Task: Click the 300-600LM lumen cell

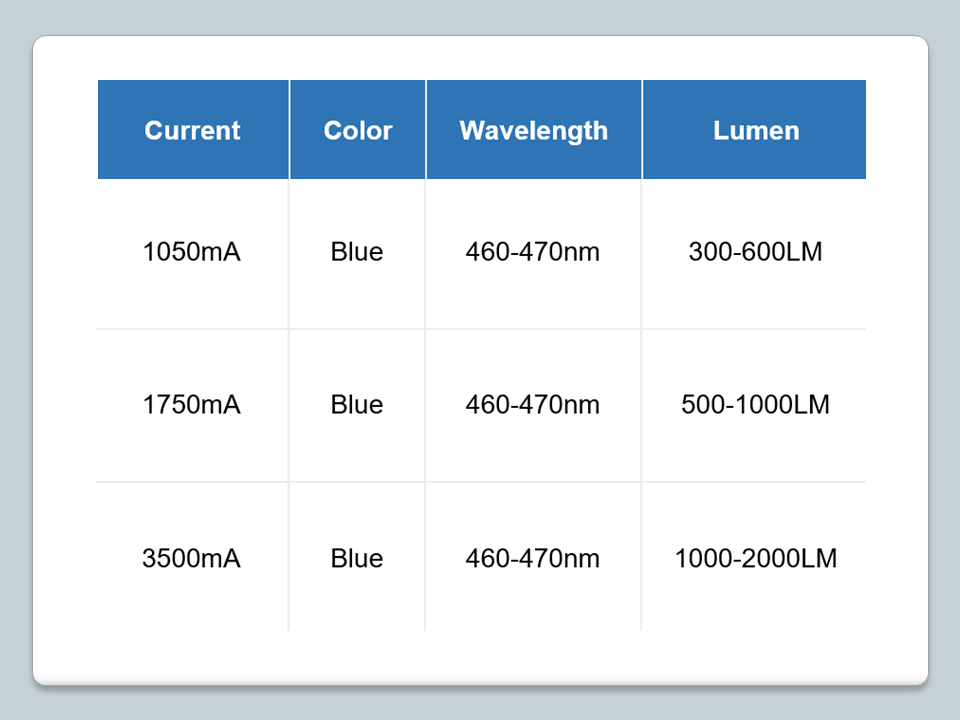Action: pyautogui.click(x=756, y=252)
